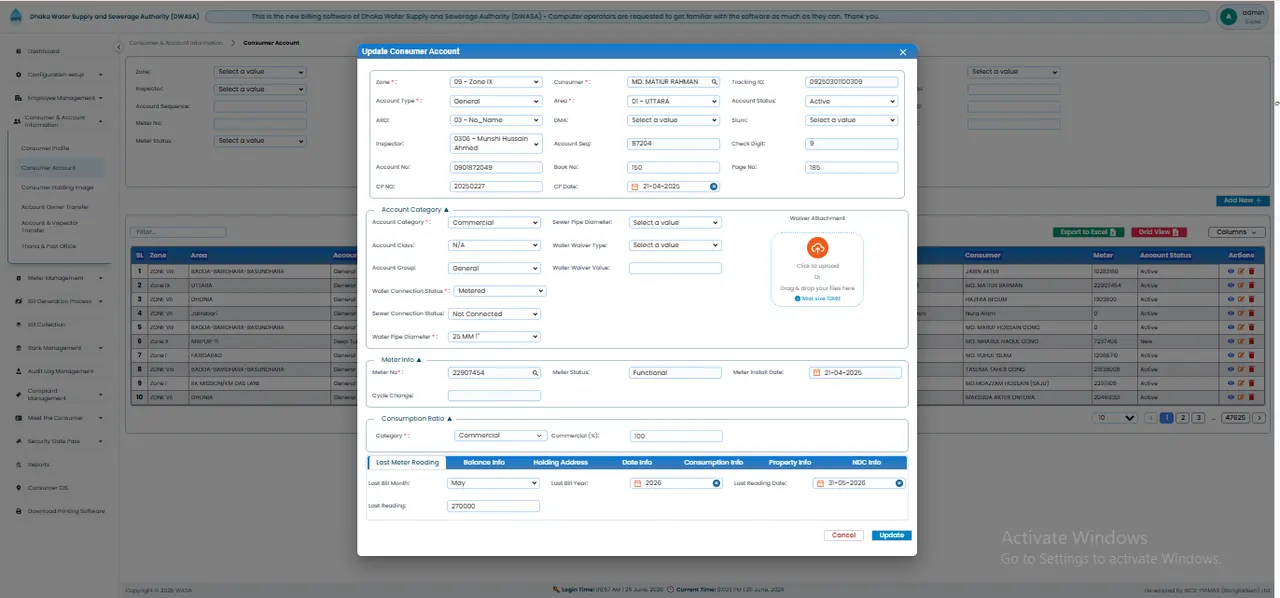
Task: Switch to the Date Info tab
Action: point(637,463)
